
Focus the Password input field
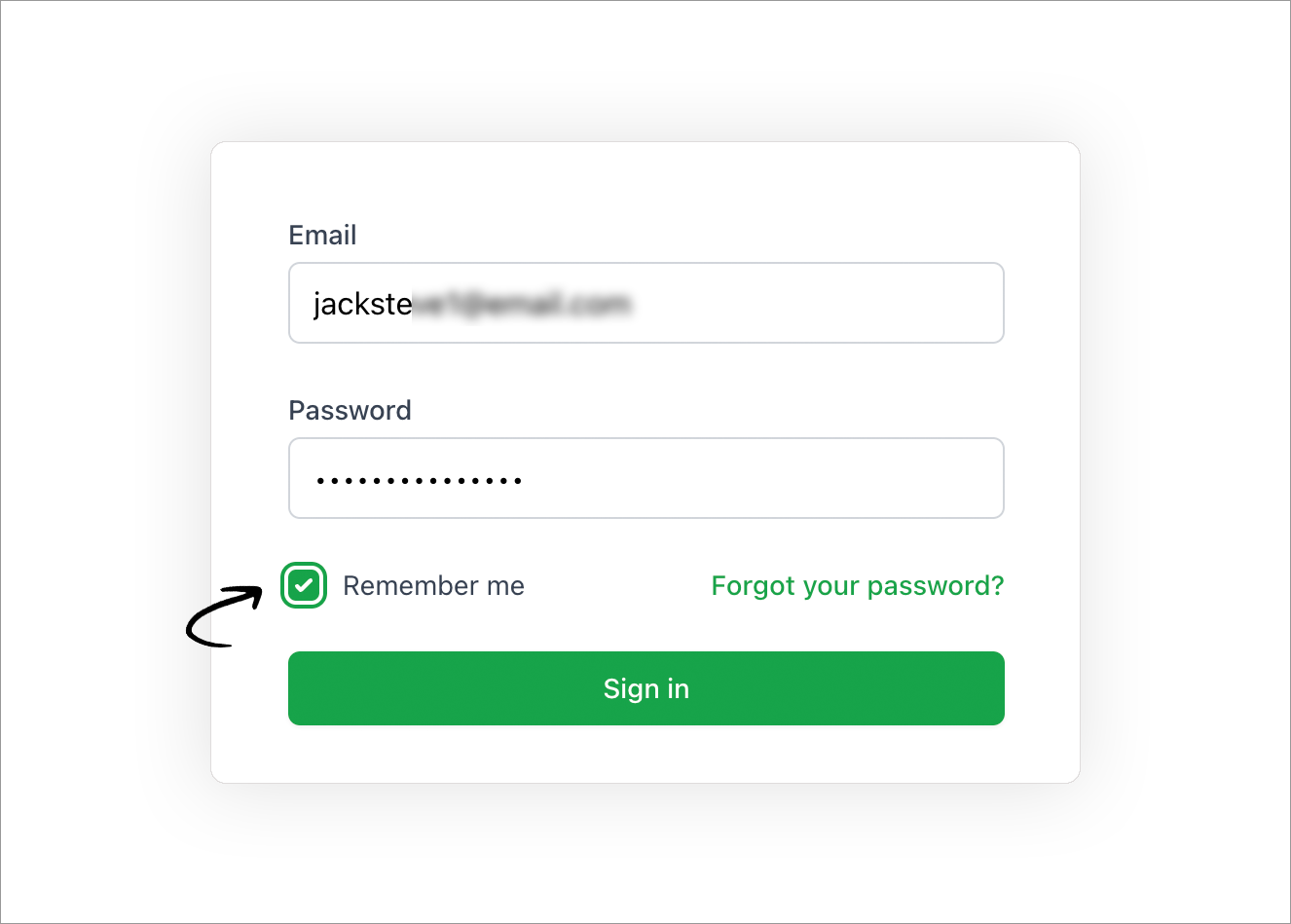(x=646, y=478)
